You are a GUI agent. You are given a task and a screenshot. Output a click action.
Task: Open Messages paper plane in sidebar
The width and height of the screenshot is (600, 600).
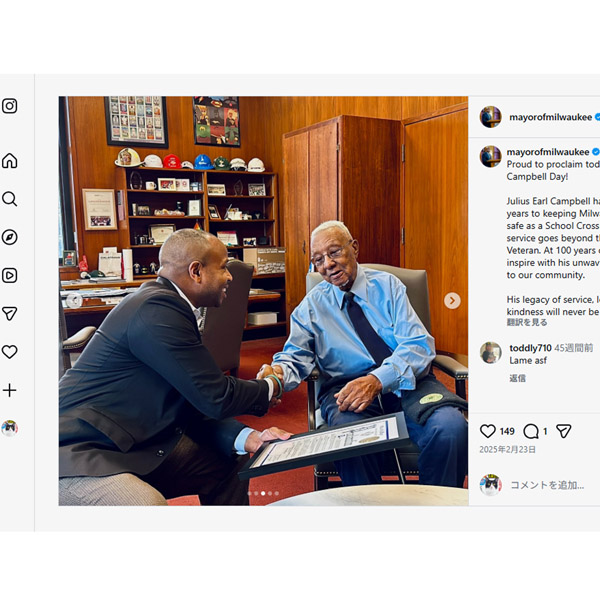(10, 314)
